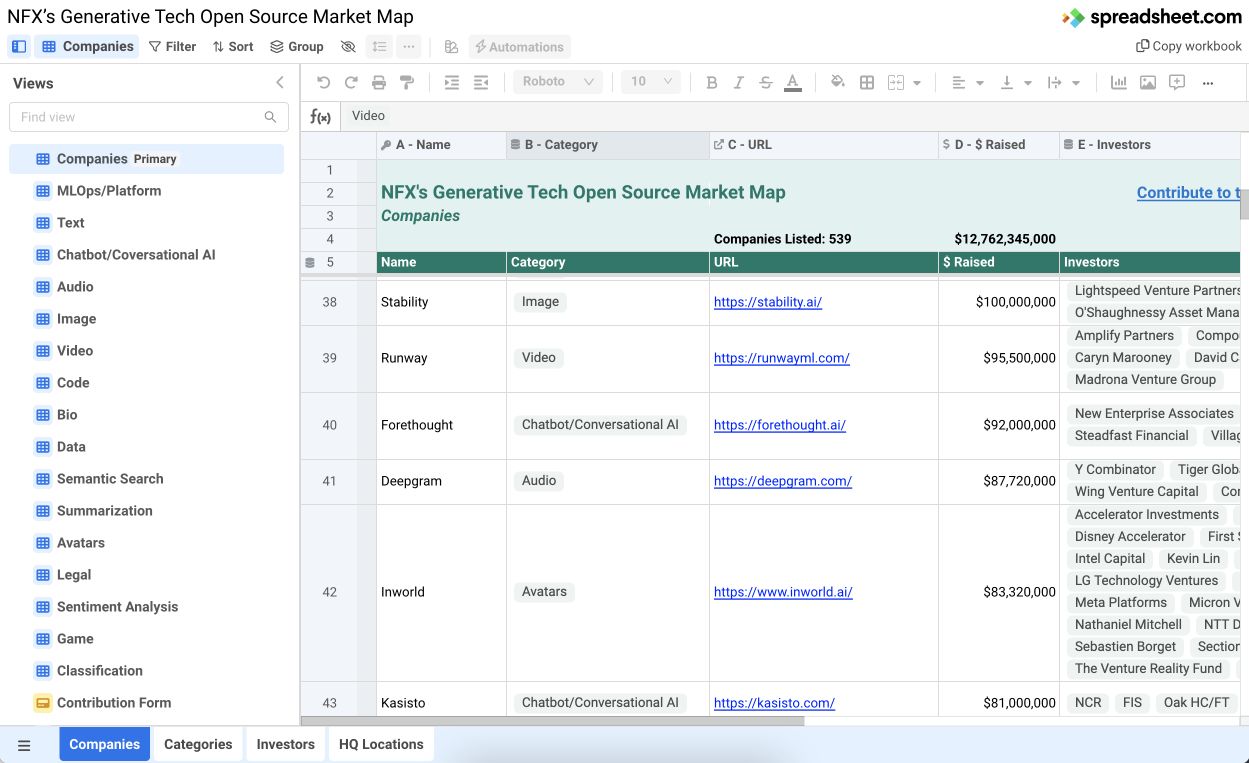This screenshot has height=763, width=1249.
Task: Click the Copy workbook button
Action: coord(1188,45)
